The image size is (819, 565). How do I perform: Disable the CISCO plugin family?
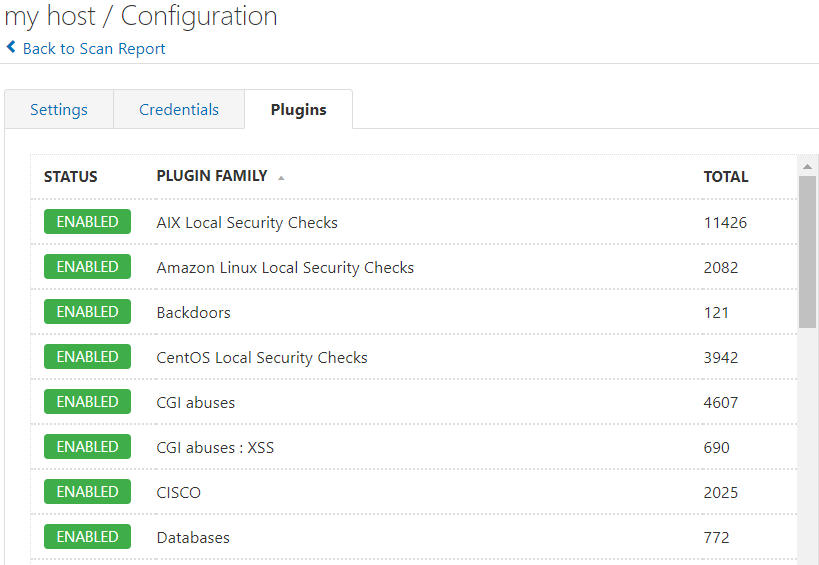pos(87,492)
